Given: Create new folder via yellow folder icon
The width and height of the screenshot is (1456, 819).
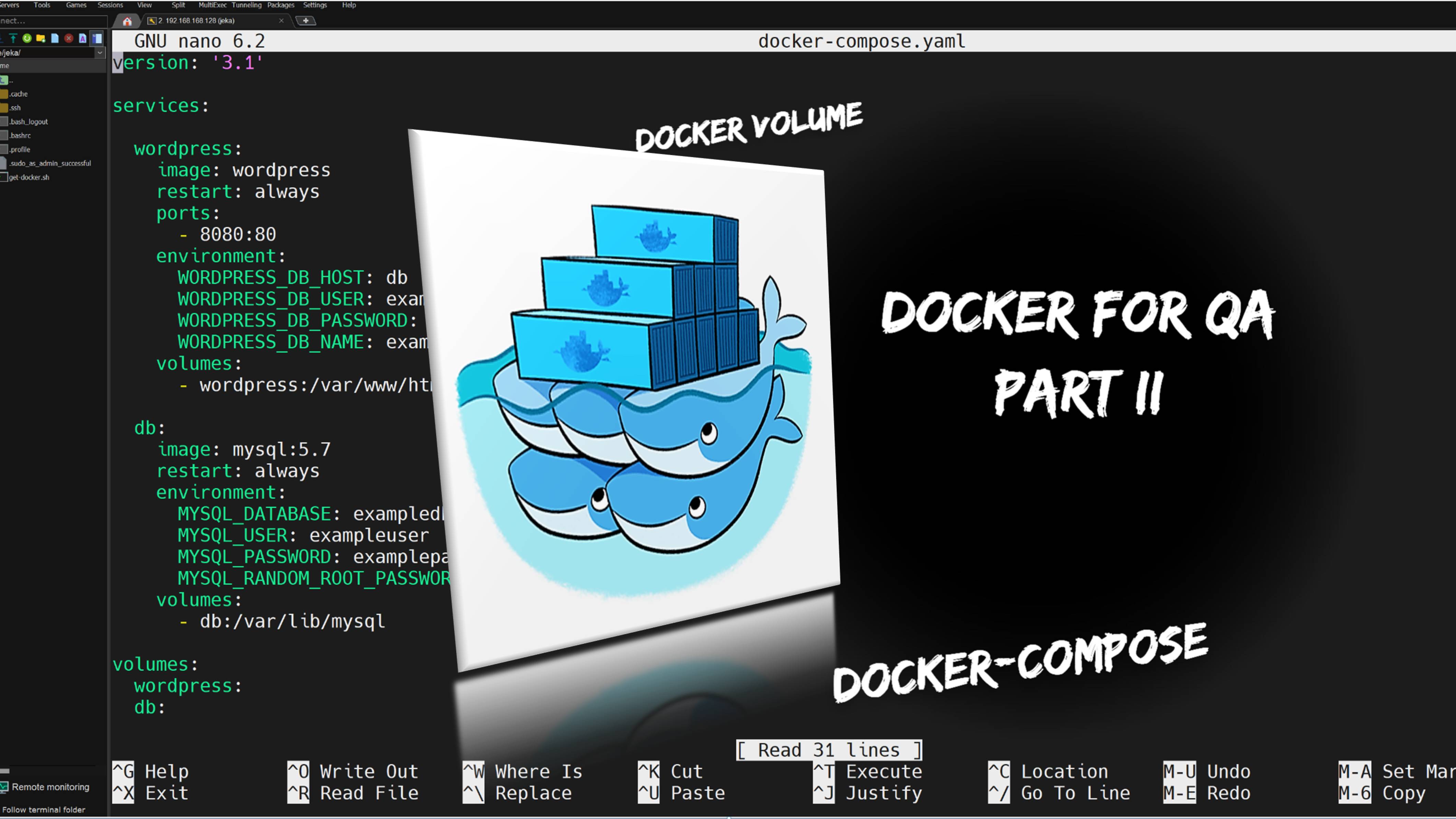Looking at the screenshot, I should coord(41,38).
